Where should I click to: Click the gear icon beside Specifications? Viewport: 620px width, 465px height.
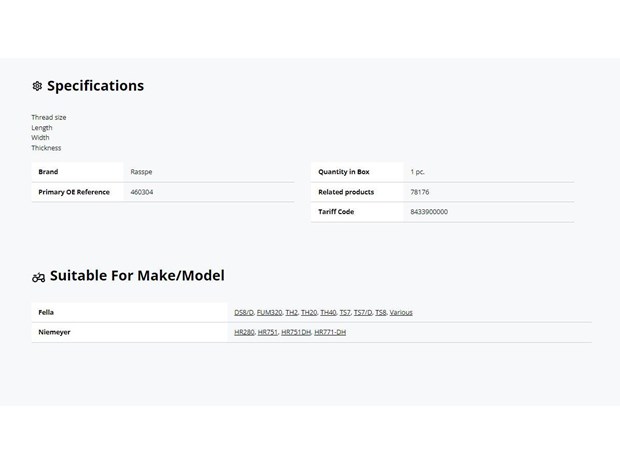coord(37,86)
